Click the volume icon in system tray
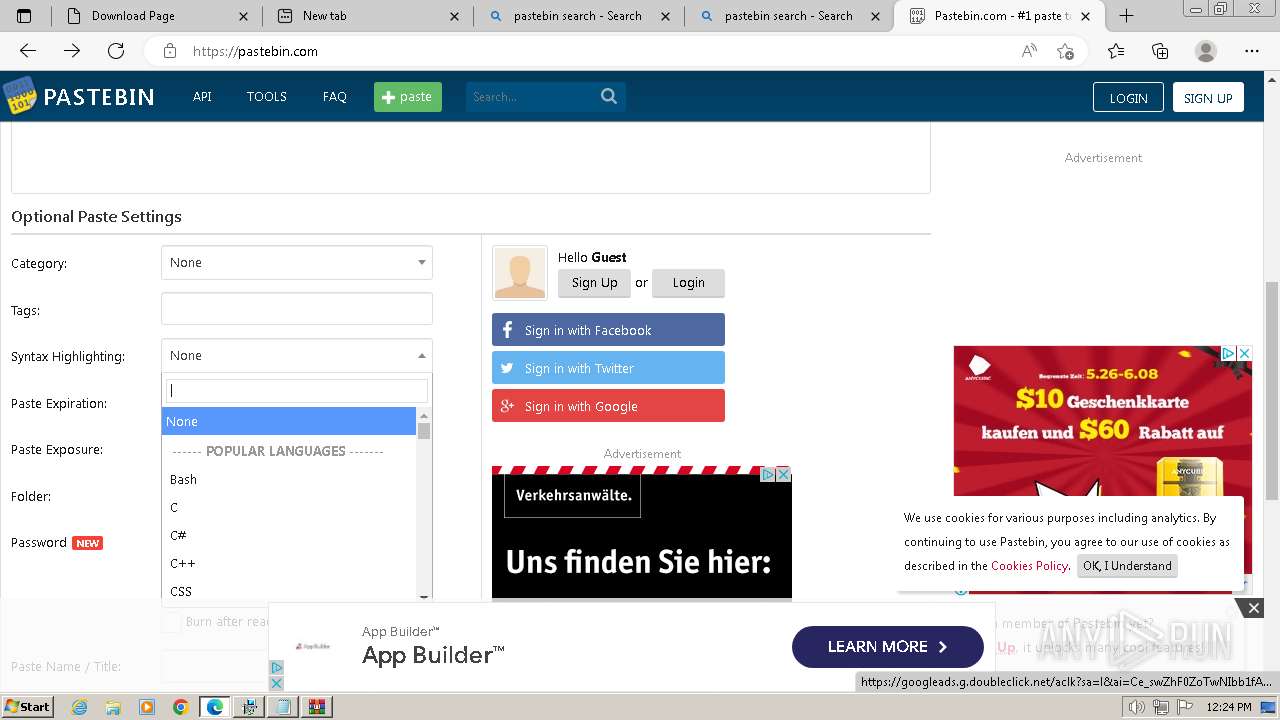1280x720 pixels. (x=1137, y=707)
